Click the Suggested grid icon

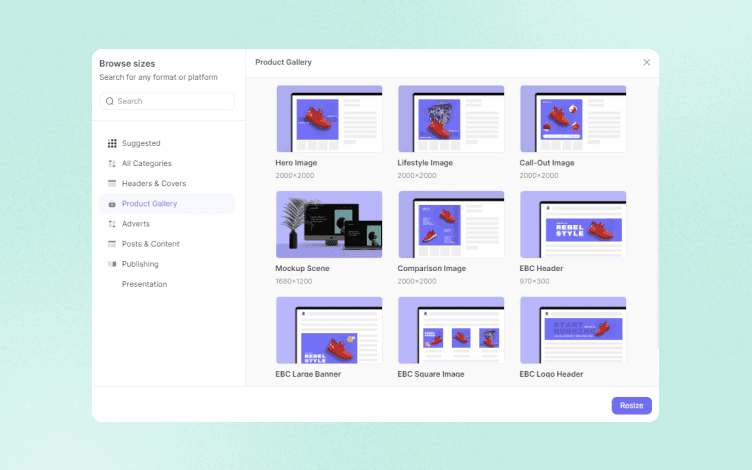pyautogui.click(x=112, y=143)
